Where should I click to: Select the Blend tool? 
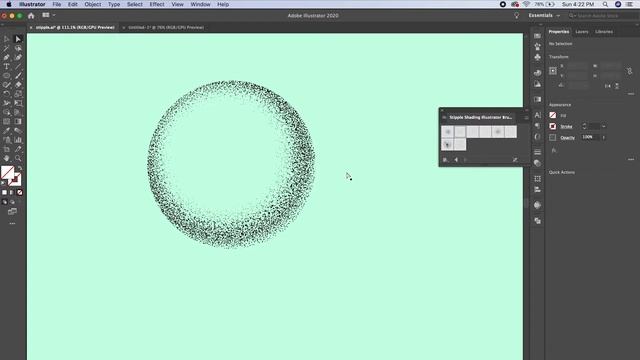pyautogui.click(x=18, y=131)
